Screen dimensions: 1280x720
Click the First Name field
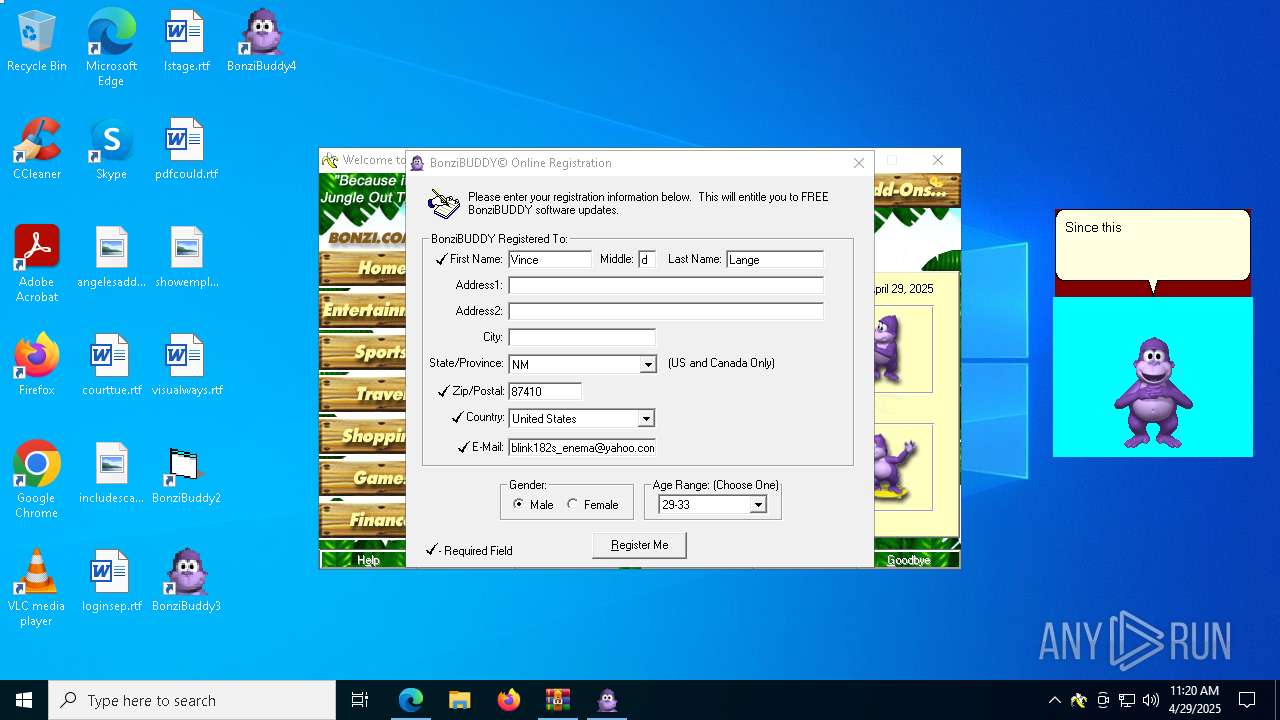pos(550,259)
